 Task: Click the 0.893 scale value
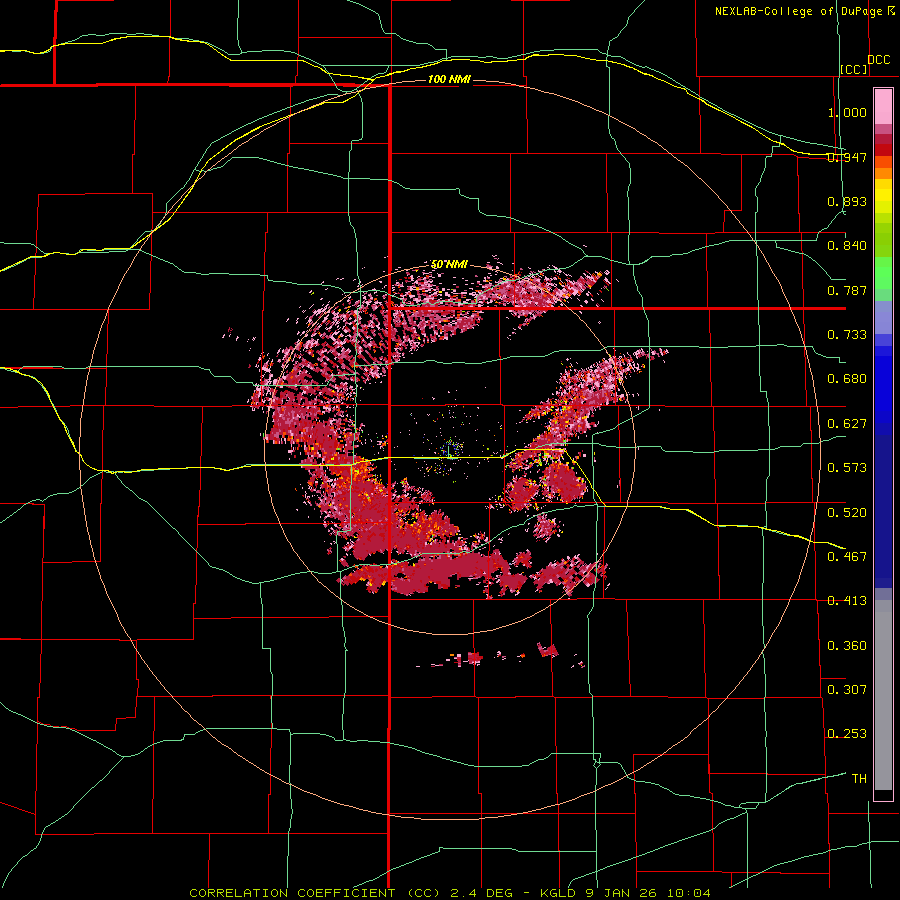pos(847,201)
